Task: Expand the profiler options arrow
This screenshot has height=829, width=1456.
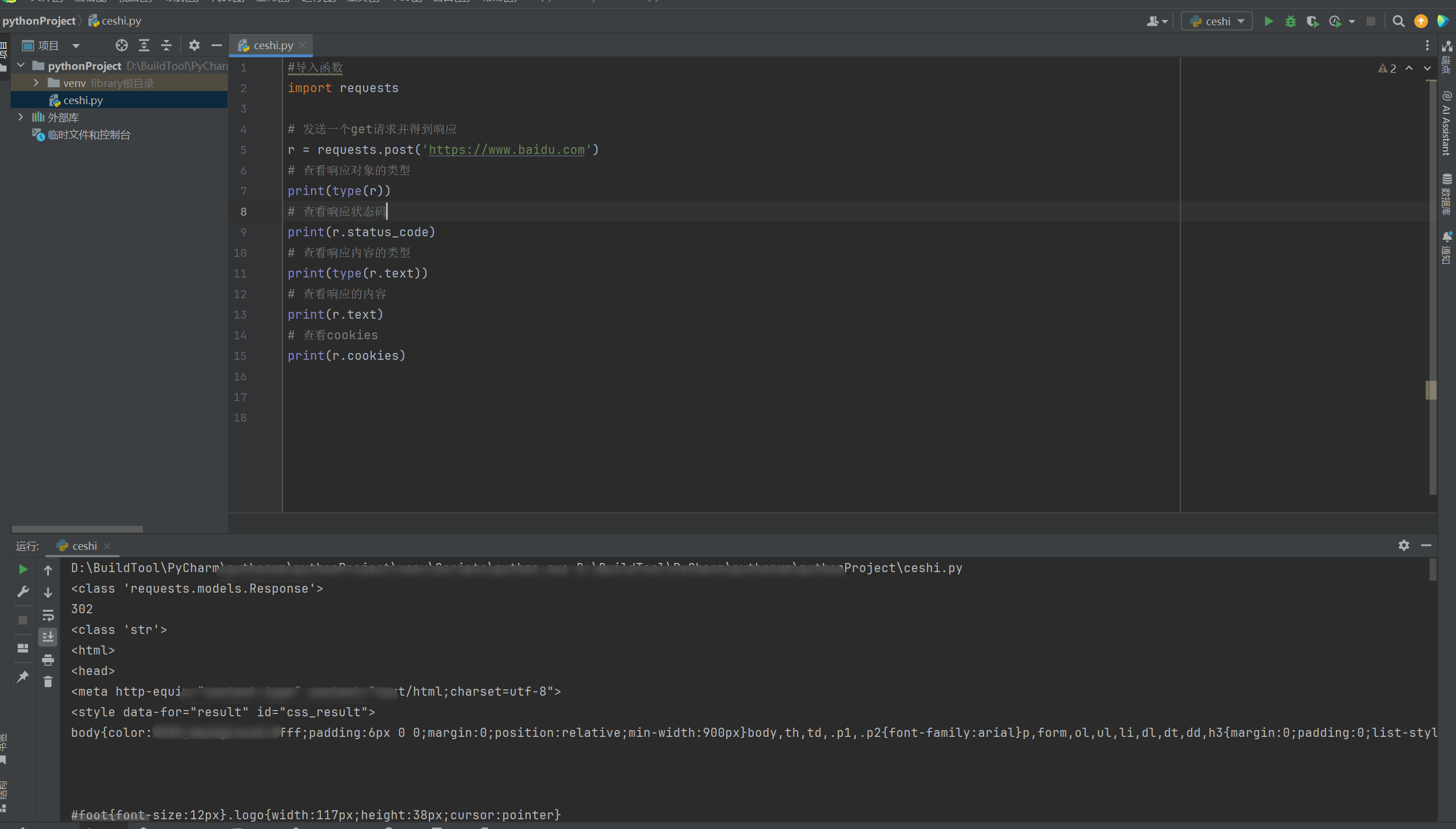Action: [1352, 22]
